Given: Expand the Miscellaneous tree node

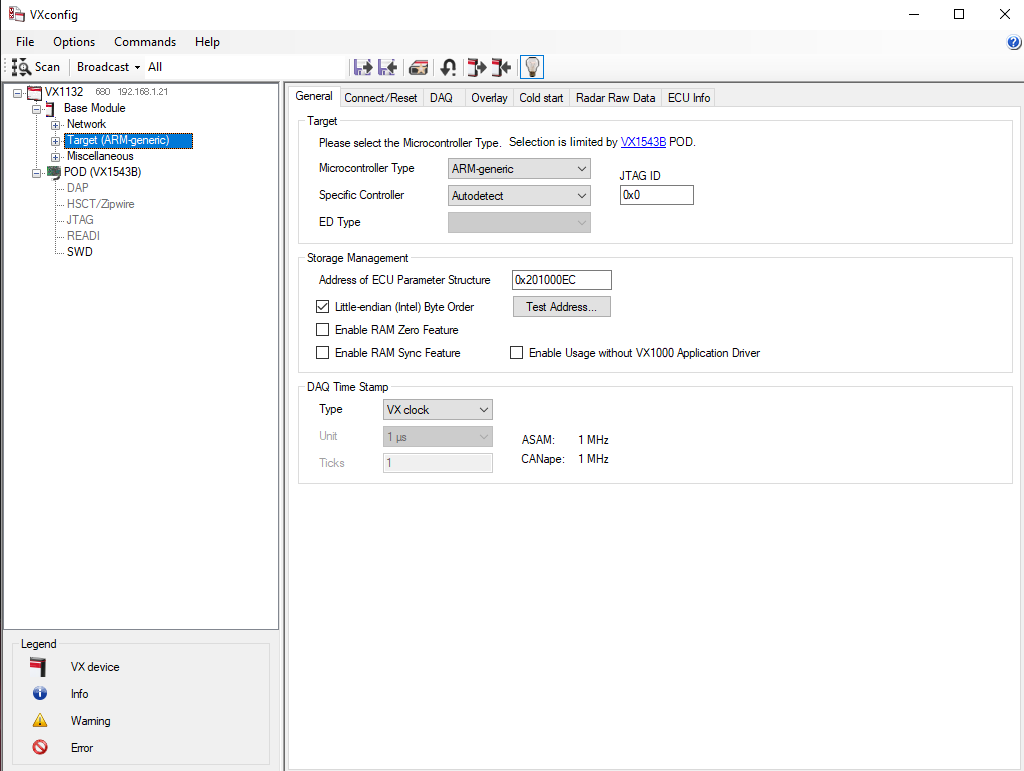Looking at the screenshot, I should click(56, 157).
